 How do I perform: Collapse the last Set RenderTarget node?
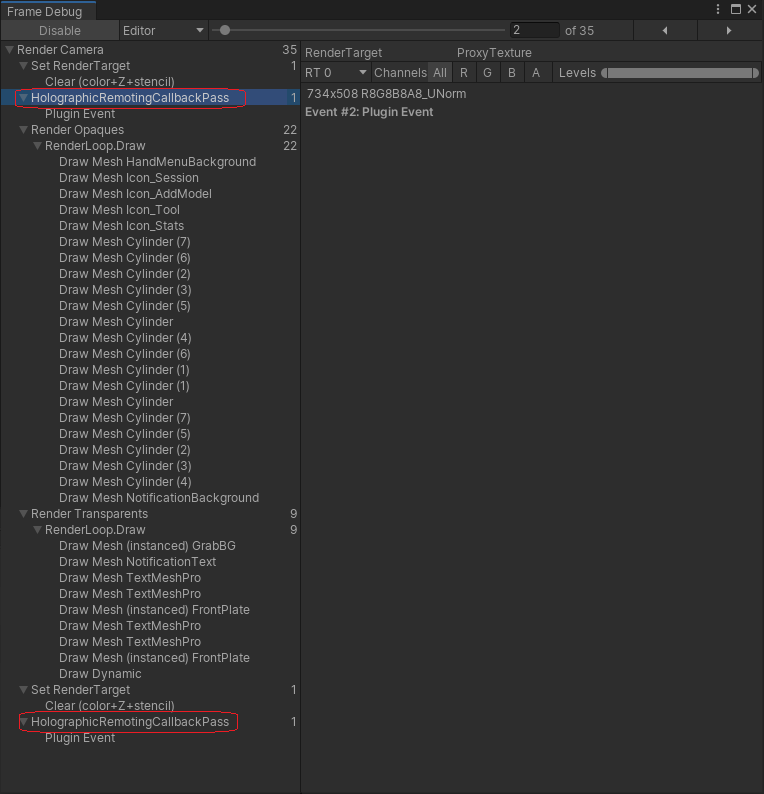[x=23, y=690]
